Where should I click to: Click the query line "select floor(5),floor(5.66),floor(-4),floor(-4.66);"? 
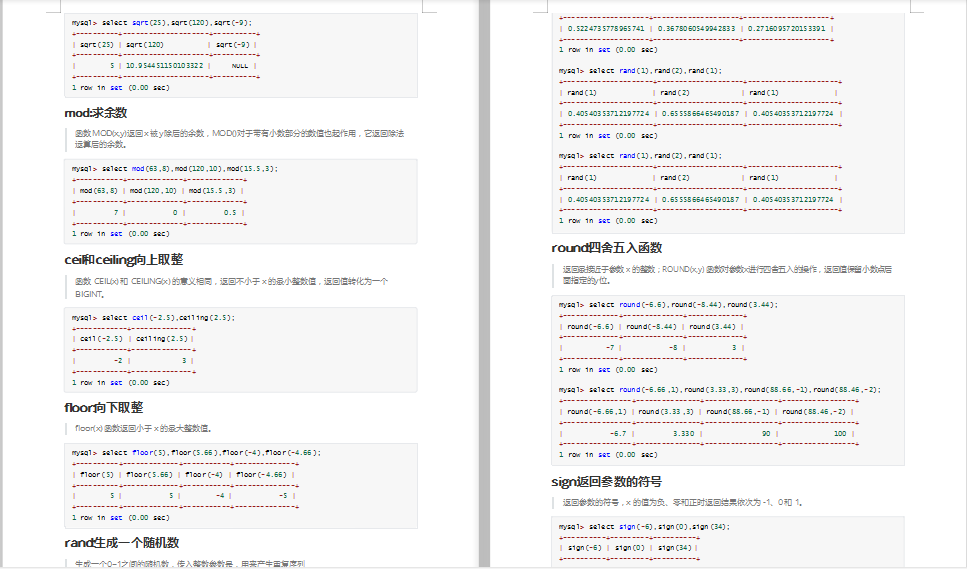coord(212,452)
